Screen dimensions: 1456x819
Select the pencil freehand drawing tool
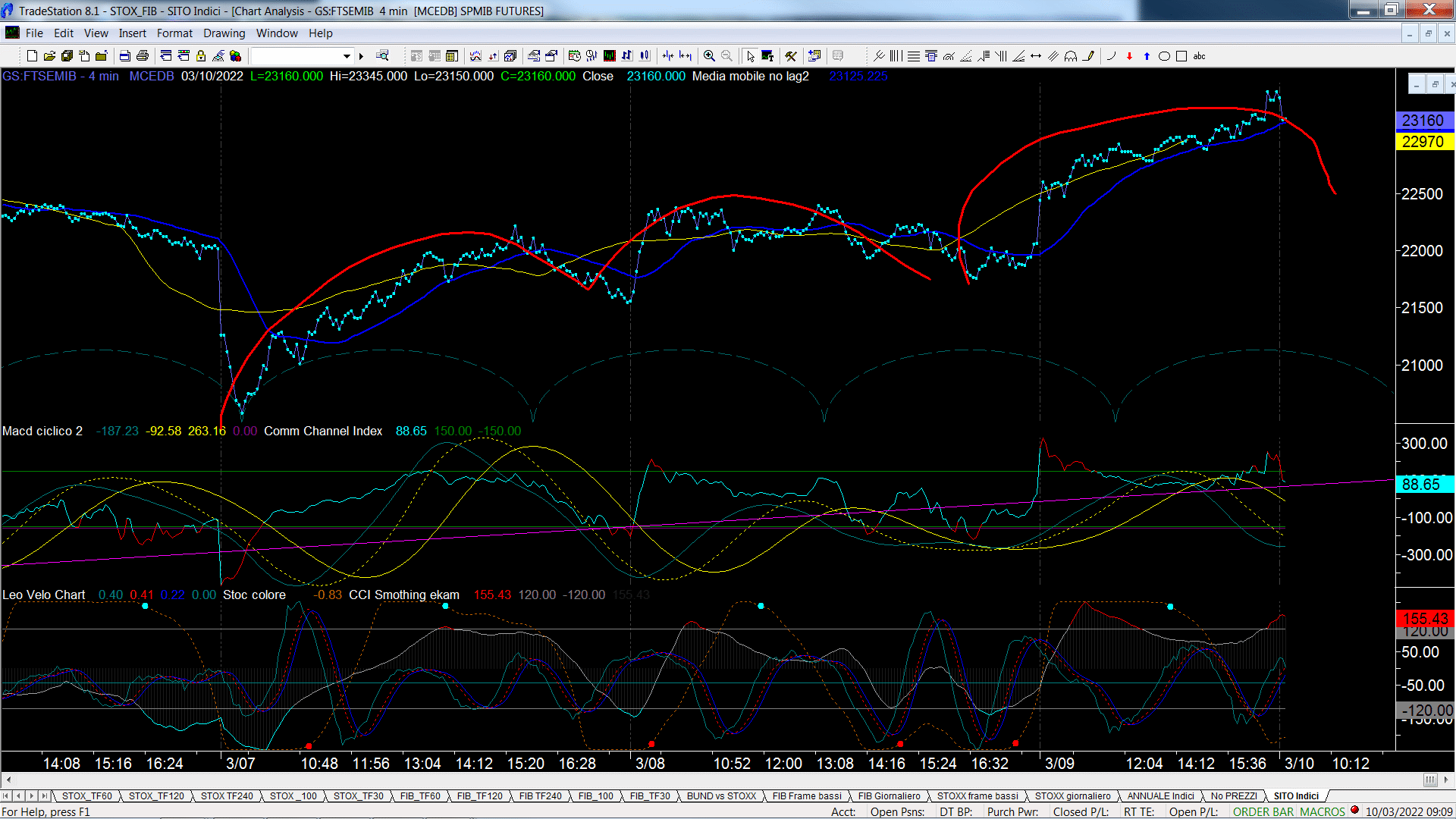[x=1089, y=56]
